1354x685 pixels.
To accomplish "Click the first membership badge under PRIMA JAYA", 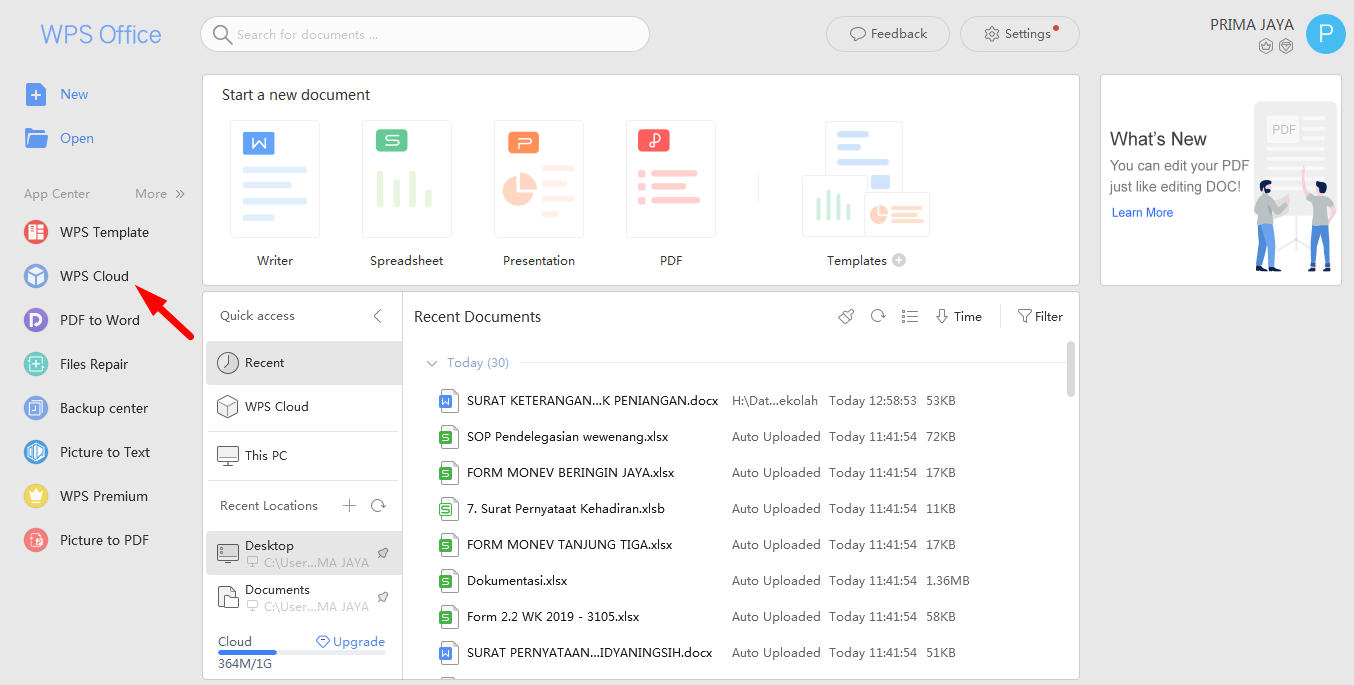I will [1266, 46].
